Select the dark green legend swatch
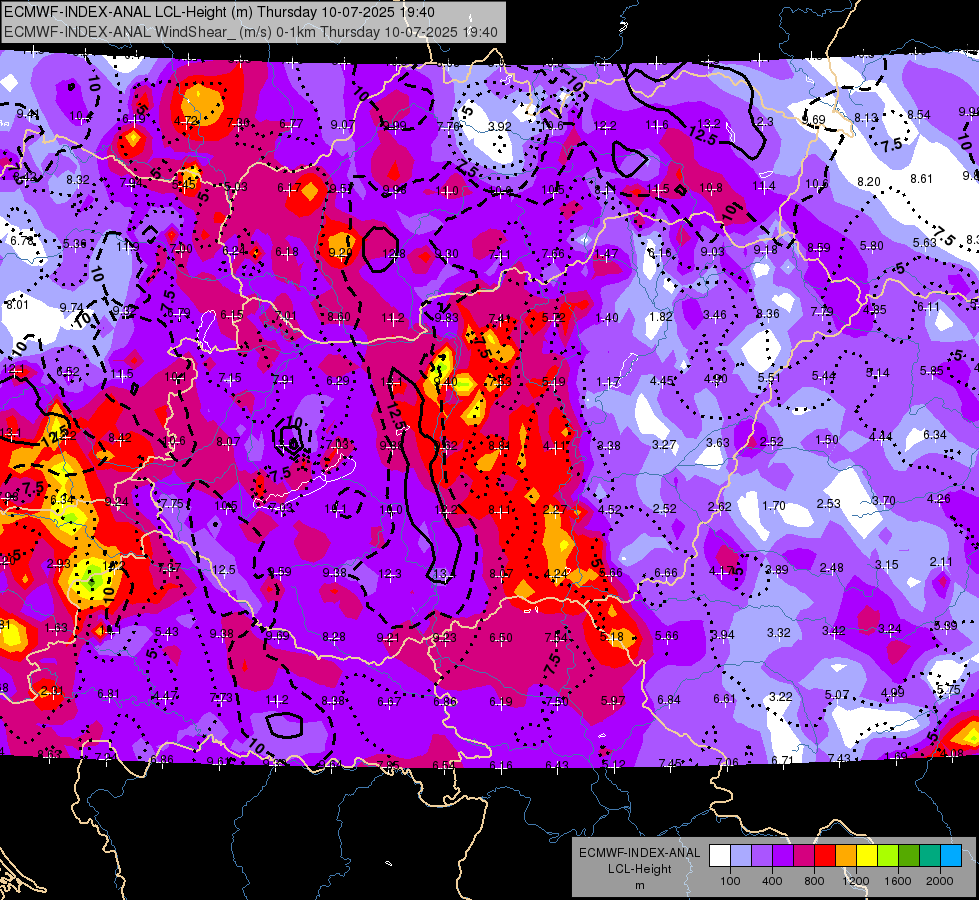Screen dimensions: 979x900 point(909,855)
